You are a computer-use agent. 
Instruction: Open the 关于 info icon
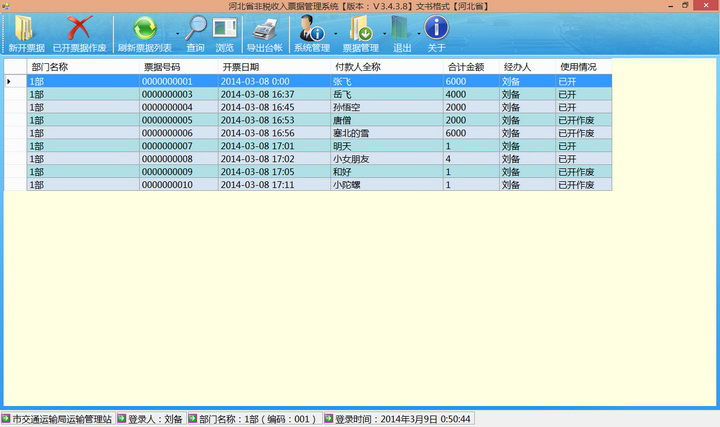(x=436, y=28)
